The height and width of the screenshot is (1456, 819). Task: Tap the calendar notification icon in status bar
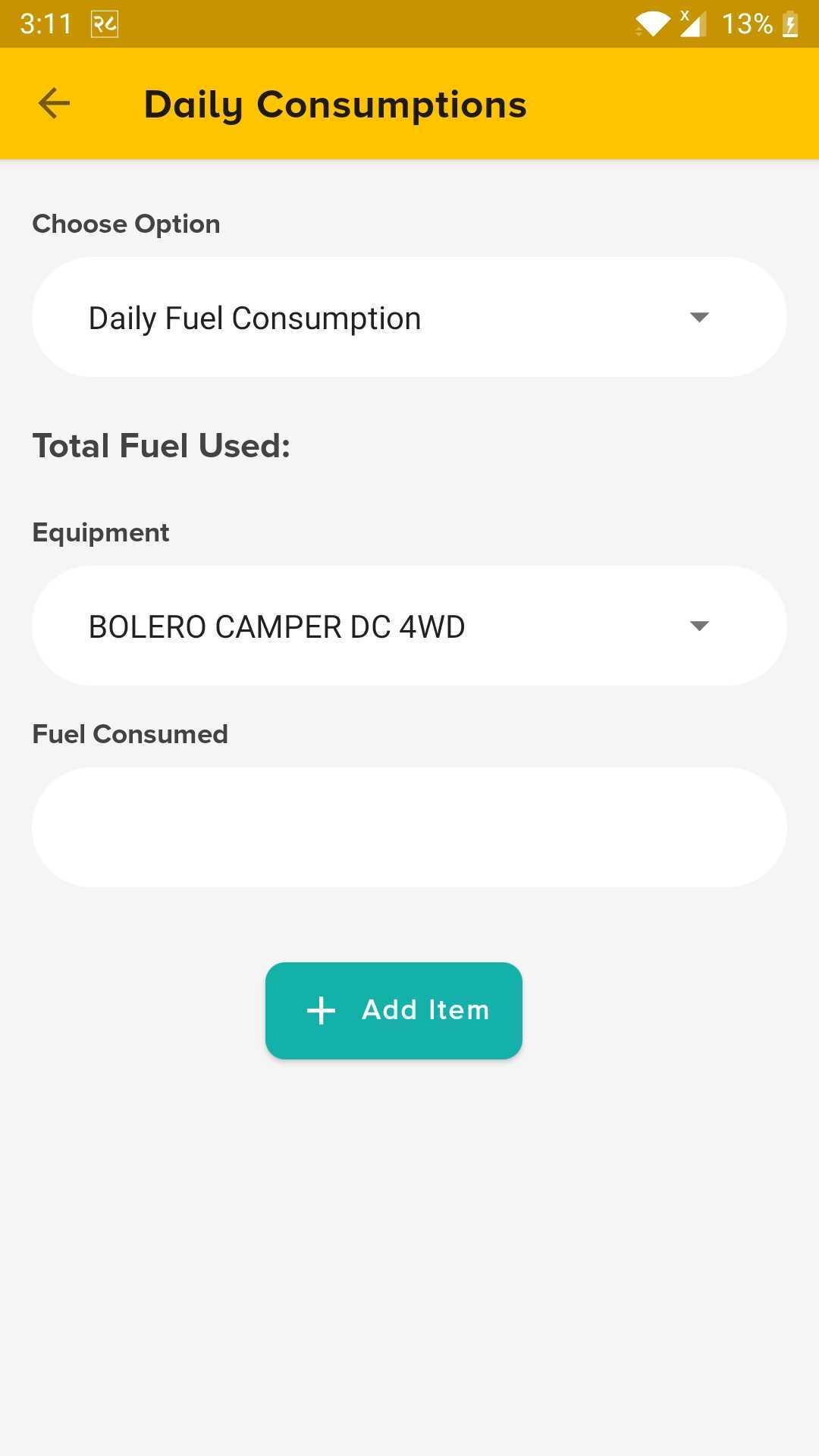point(105,24)
